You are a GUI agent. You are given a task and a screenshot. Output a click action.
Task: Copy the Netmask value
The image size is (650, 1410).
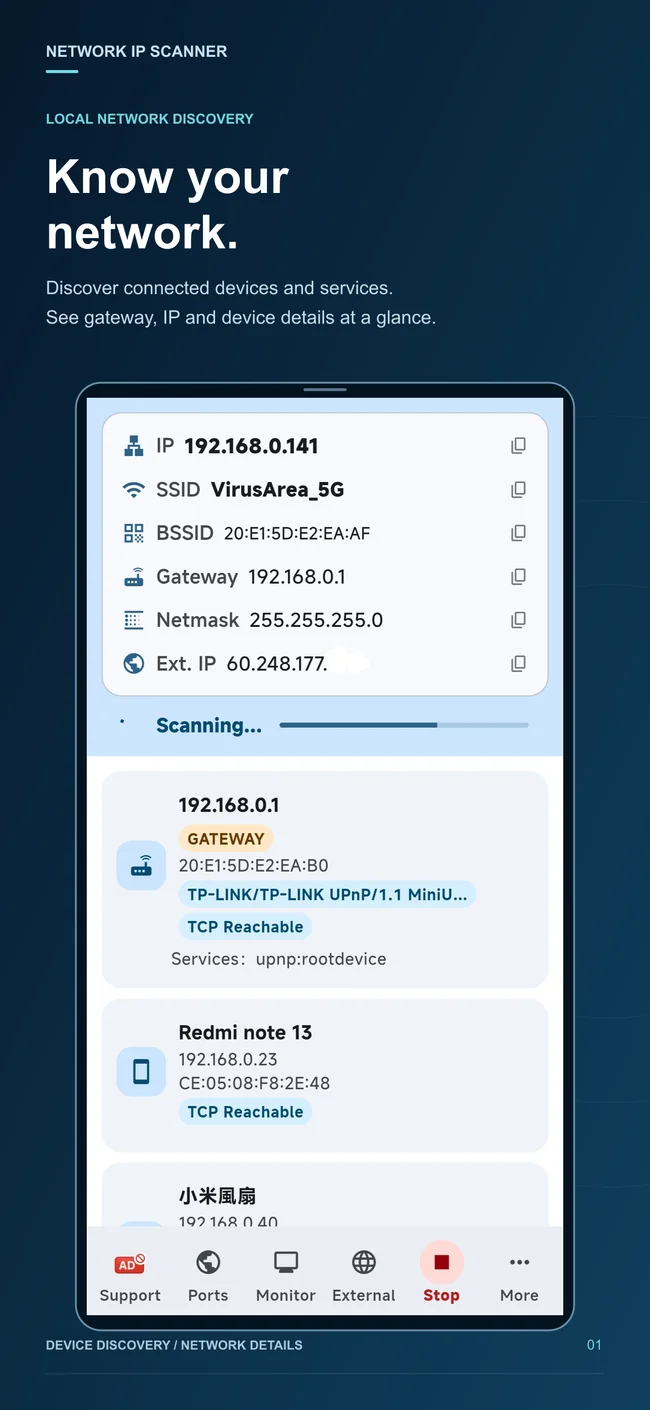click(518, 620)
